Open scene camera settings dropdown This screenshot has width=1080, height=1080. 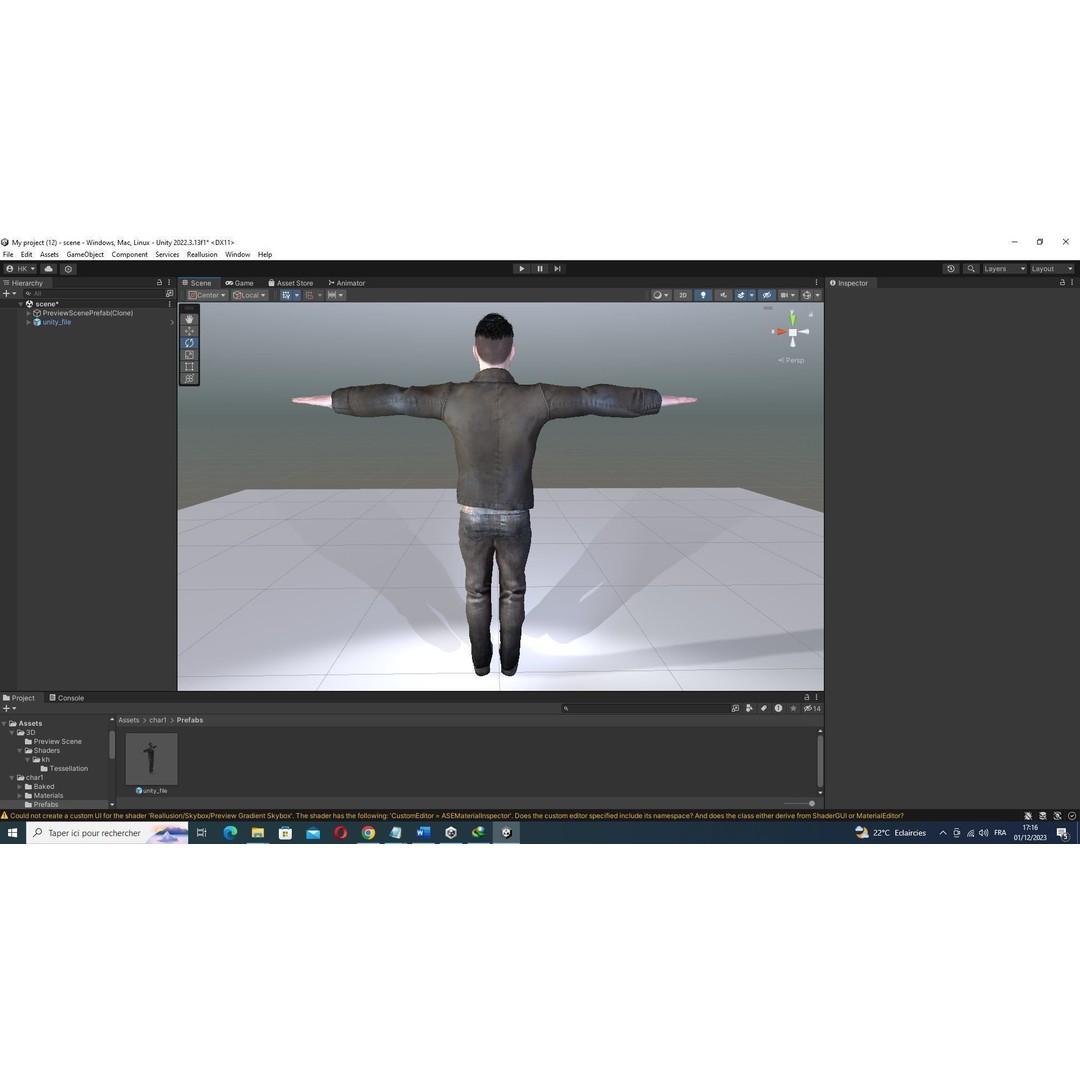click(x=787, y=295)
